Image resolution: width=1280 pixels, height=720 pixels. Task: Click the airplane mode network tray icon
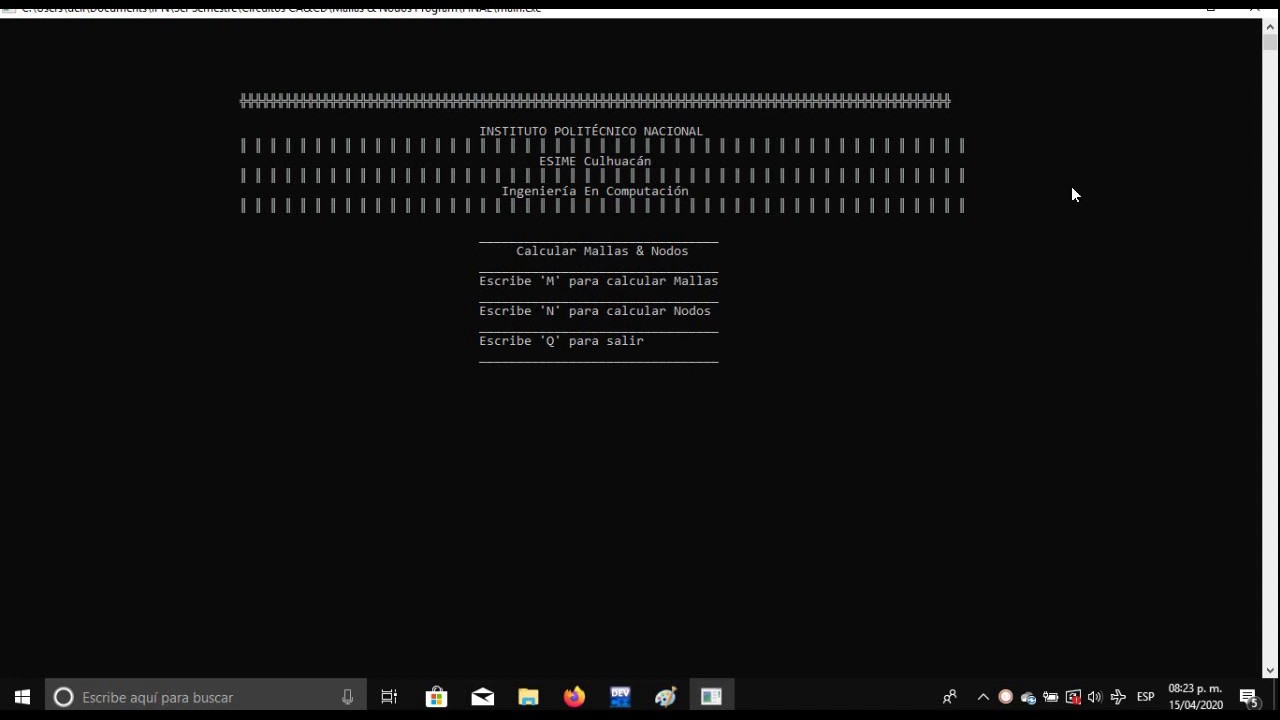[x=1118, y=697]
